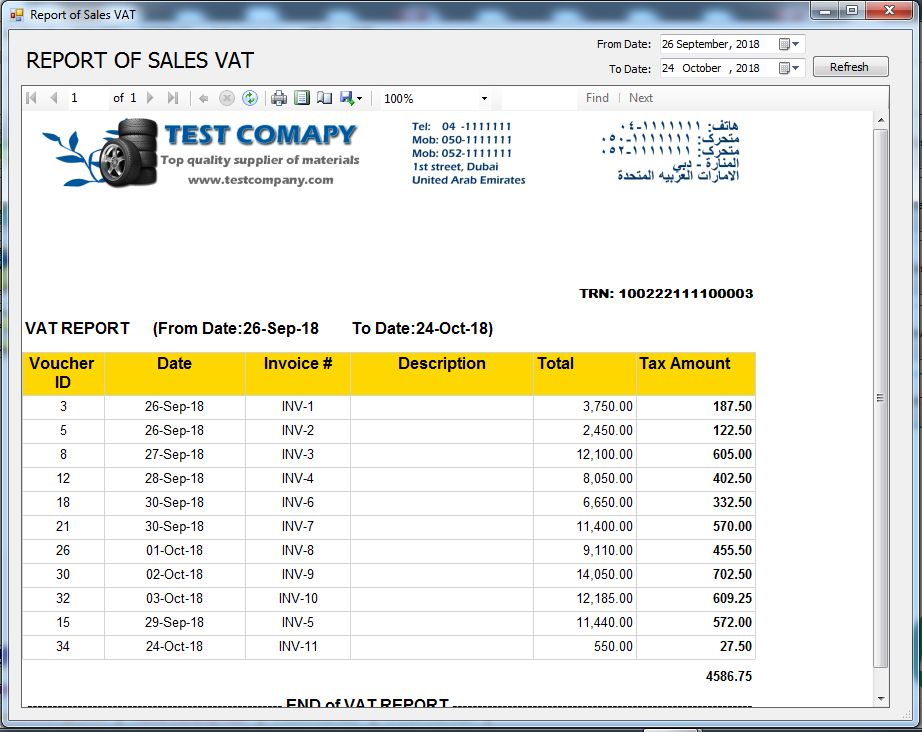Open page setup
The height and width of the screenshot is (732, 922).
pyautogui.click(x=324, y=98)
